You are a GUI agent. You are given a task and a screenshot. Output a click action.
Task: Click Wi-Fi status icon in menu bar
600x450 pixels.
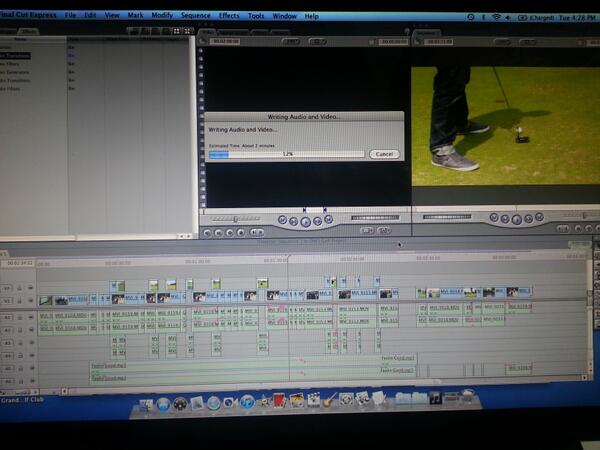point(496,18)
